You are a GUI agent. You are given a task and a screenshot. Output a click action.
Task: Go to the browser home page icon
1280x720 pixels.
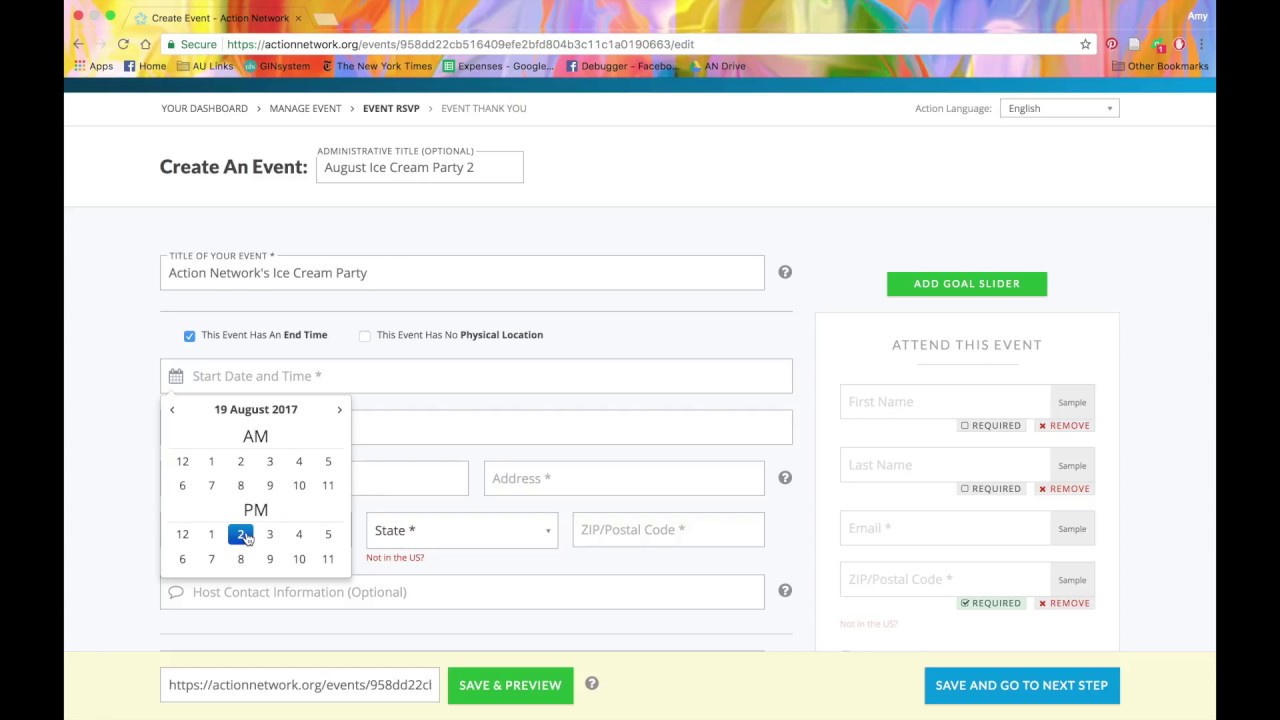click(145, 44)
